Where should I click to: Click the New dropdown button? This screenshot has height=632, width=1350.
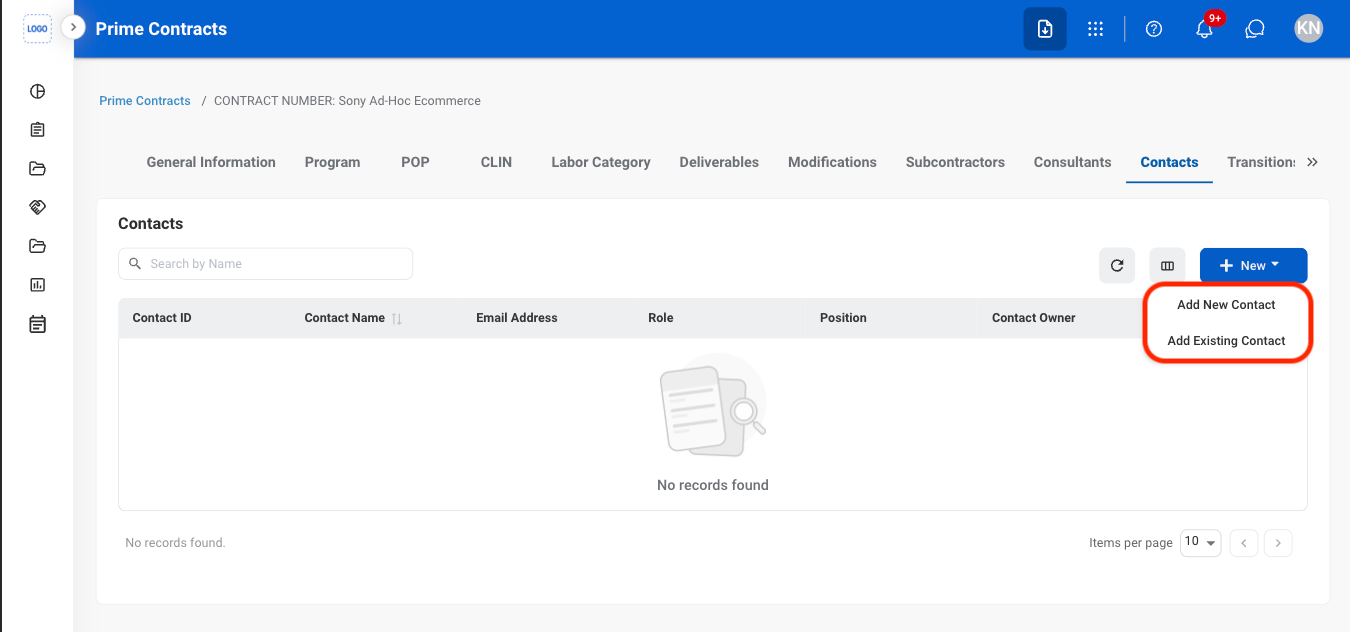coord(1253,266)
